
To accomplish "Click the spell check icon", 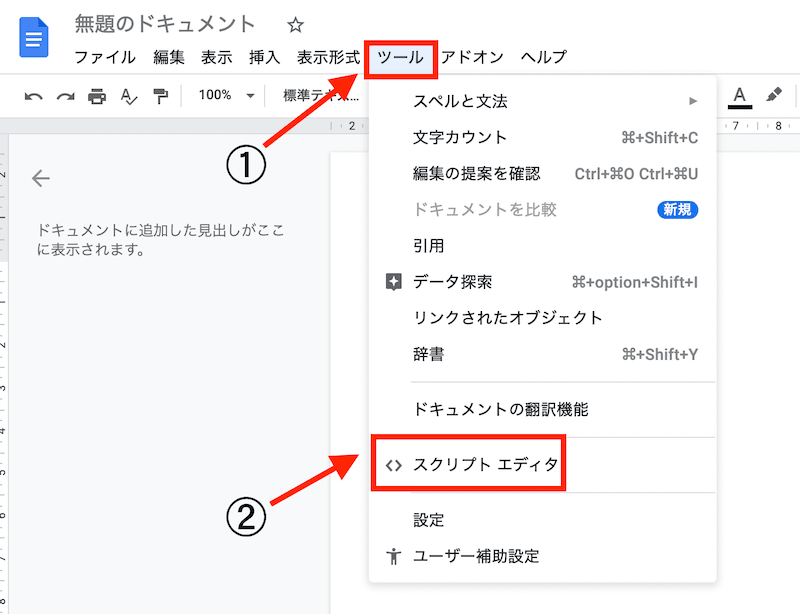I will (128, 96).
